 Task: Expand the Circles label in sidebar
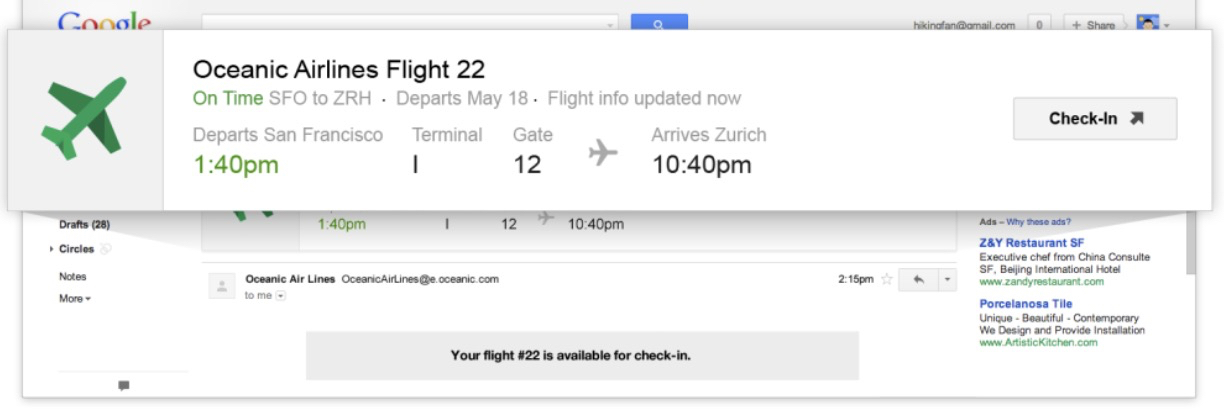pyautogui.click(x=52, y=249)
